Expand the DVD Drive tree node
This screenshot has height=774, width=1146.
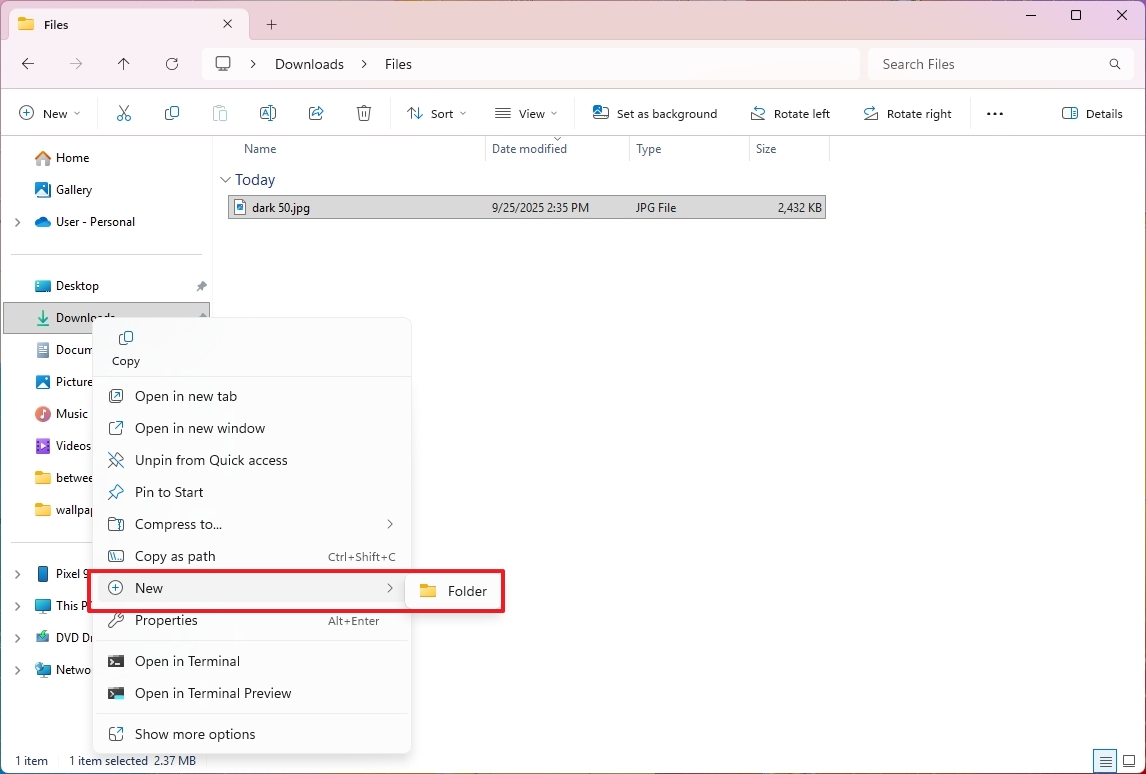point(18,638)
